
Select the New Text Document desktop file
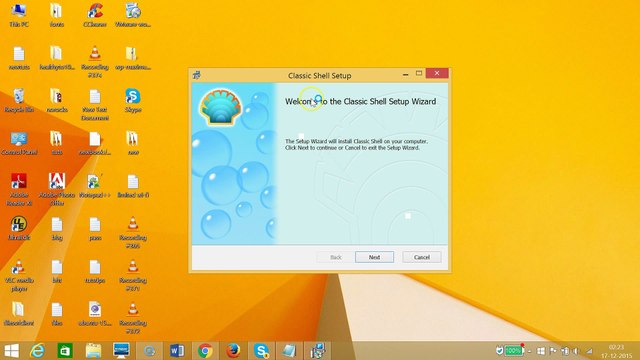[95, 105]
